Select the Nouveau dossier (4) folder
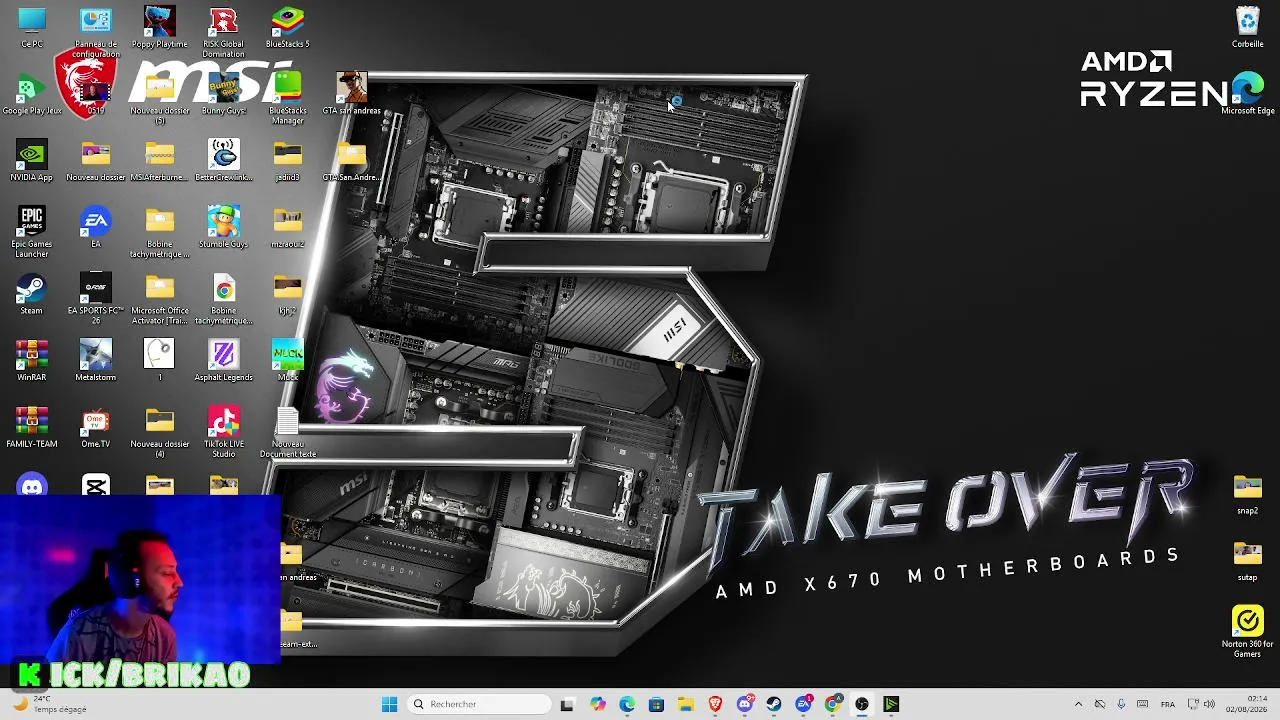Image resolution: width=1280 pixels, height=720 pixels. coord(160,432)
